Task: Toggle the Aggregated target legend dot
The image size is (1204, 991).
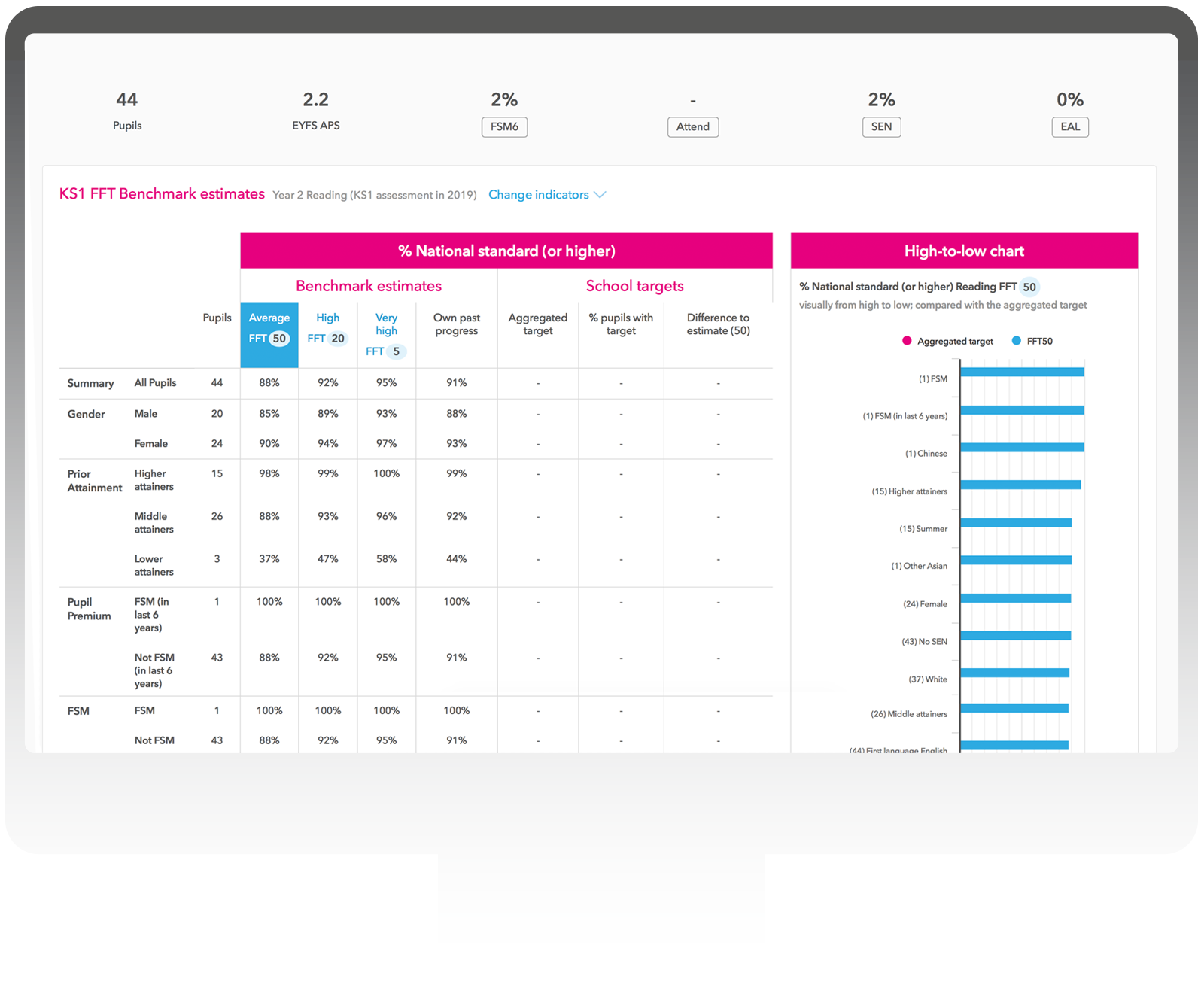Action: (907, 341)
